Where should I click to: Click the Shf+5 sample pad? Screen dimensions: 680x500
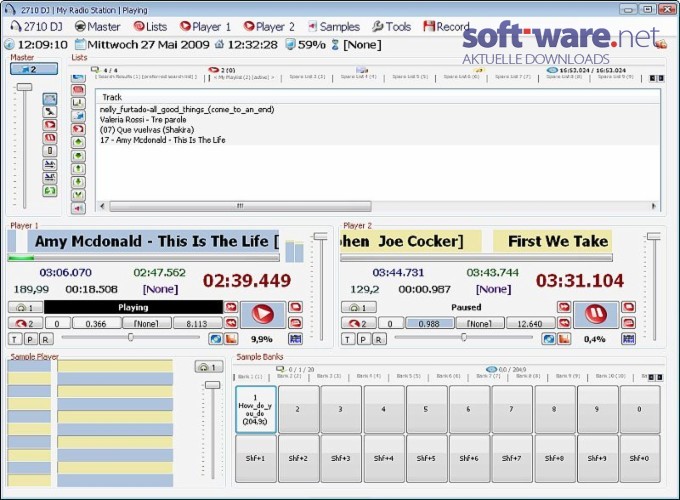426,458
